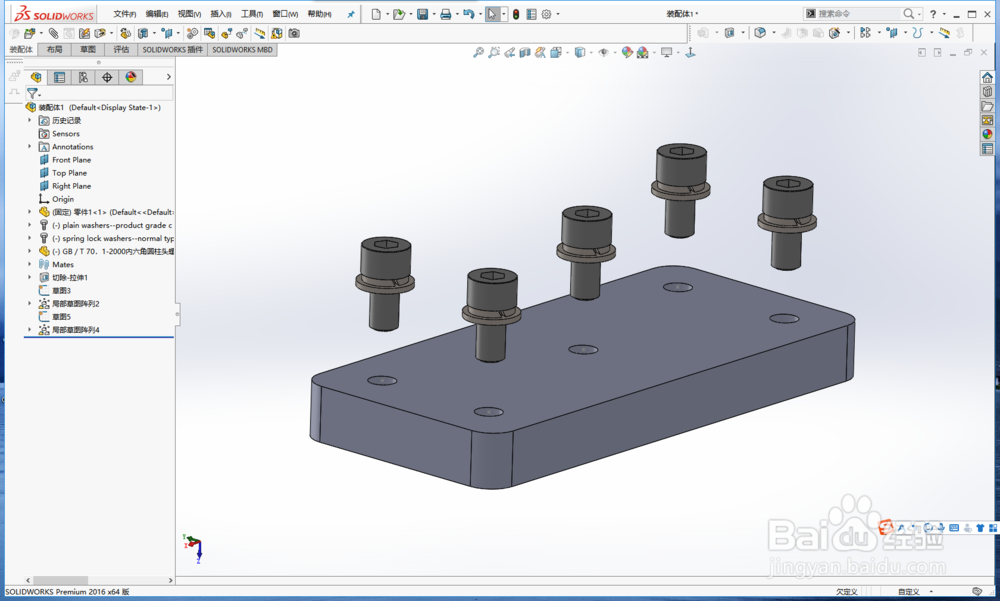The image size is (1000, 601).
Task: Click the paperclip Mate icon
Action: (x=54, y=33)
